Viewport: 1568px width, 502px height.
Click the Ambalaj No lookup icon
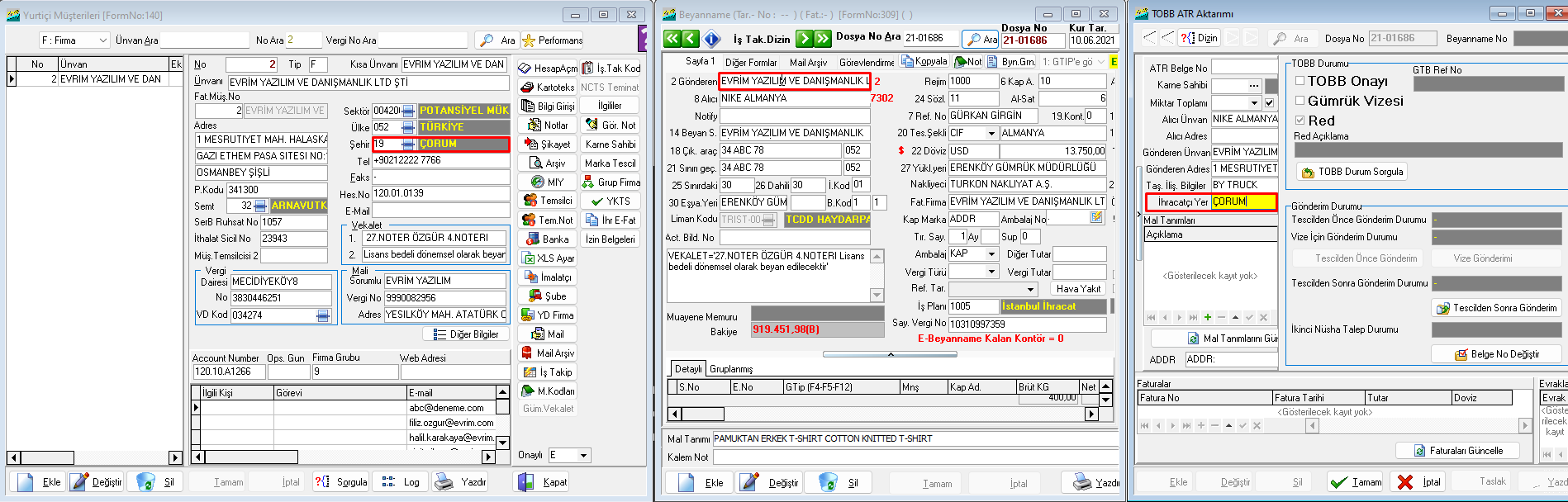[x=1096, y=218]
